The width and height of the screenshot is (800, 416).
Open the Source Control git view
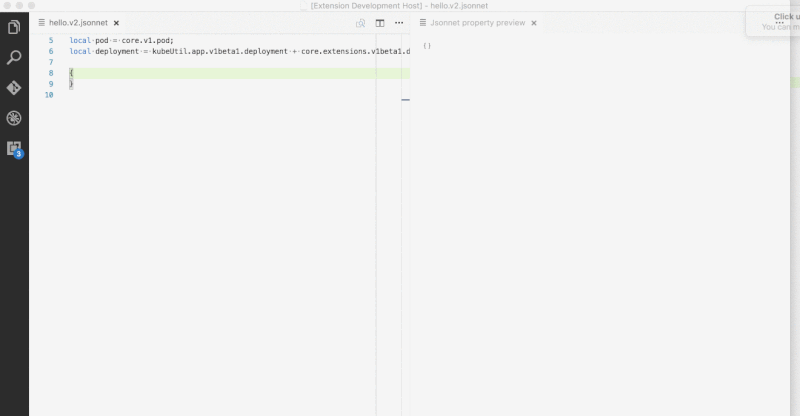(14, 88)
